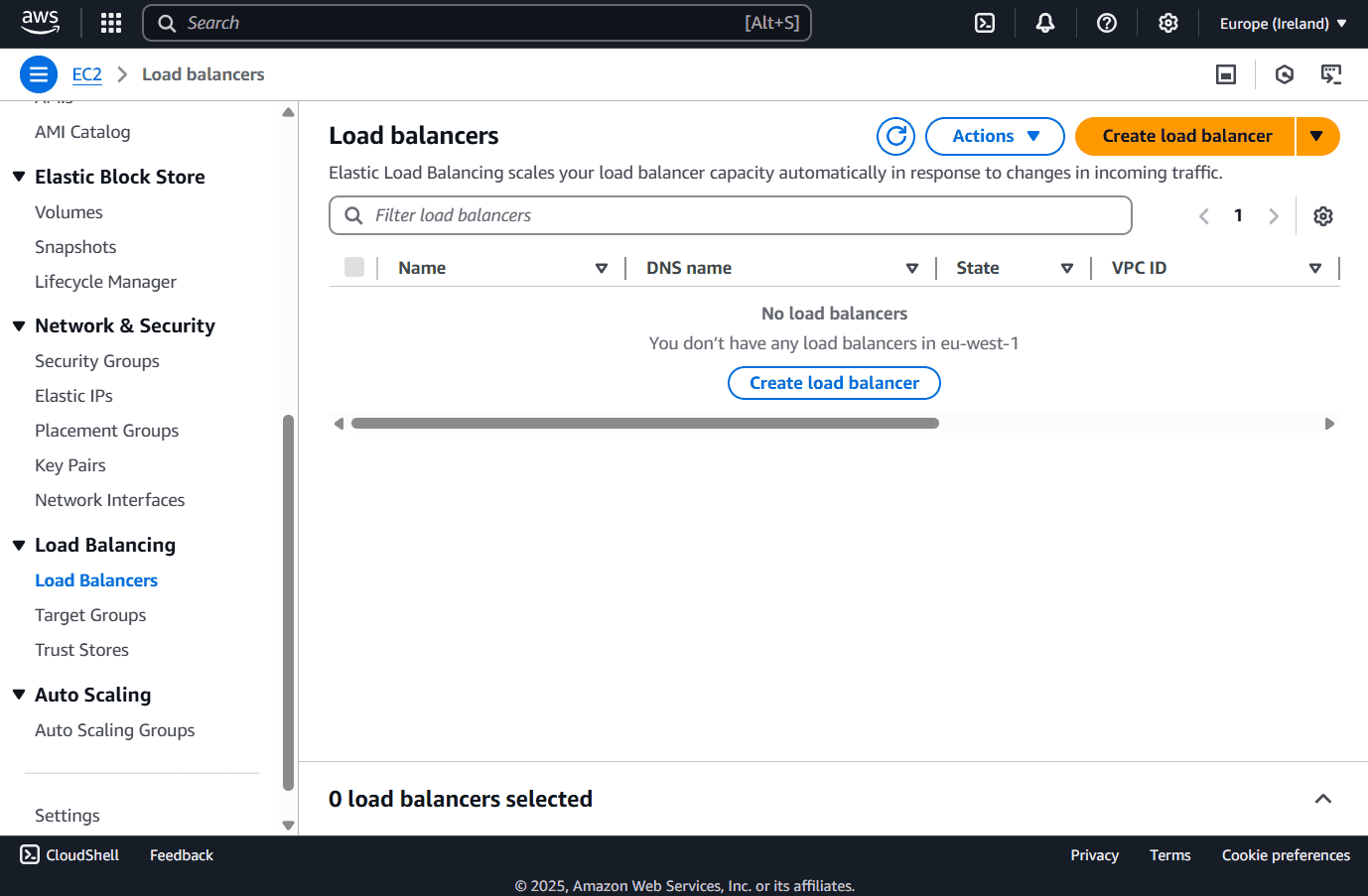Screen dimensions: 1368x896
Task: Sort by the VPC ID column arrow
Action: (x=1315, y=268)
